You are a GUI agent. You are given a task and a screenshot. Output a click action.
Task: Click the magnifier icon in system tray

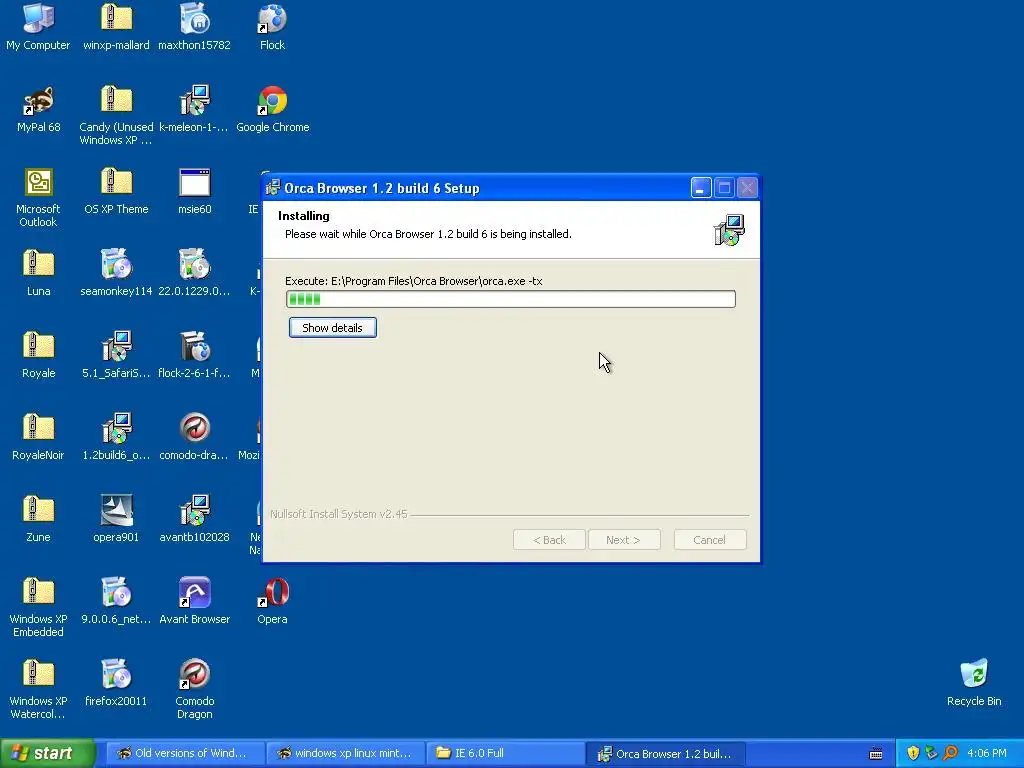click(x=950, y=753)
